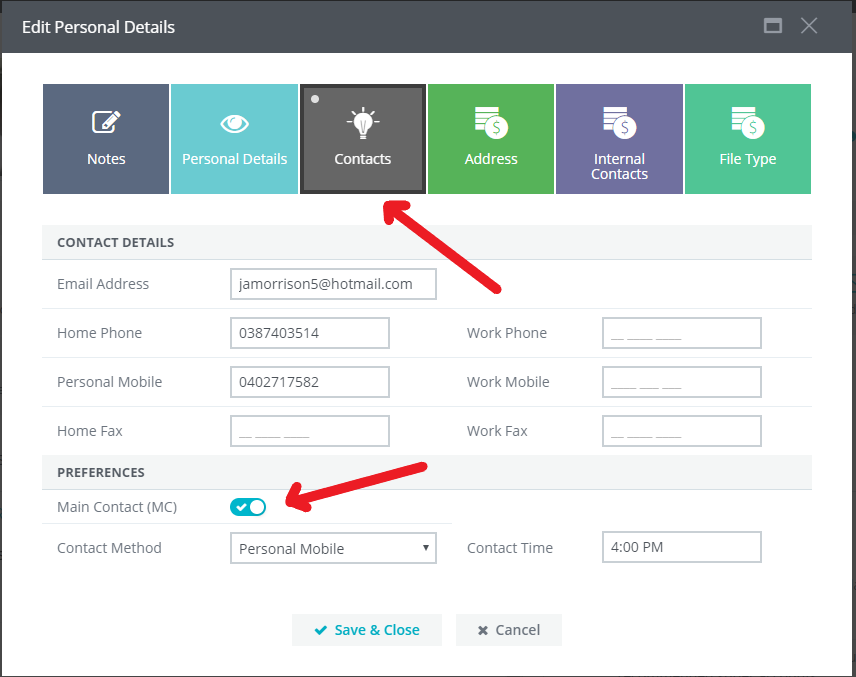Click the Contacts lightbulb icon
Screen dimensions: 856x677
click(362, 123)
